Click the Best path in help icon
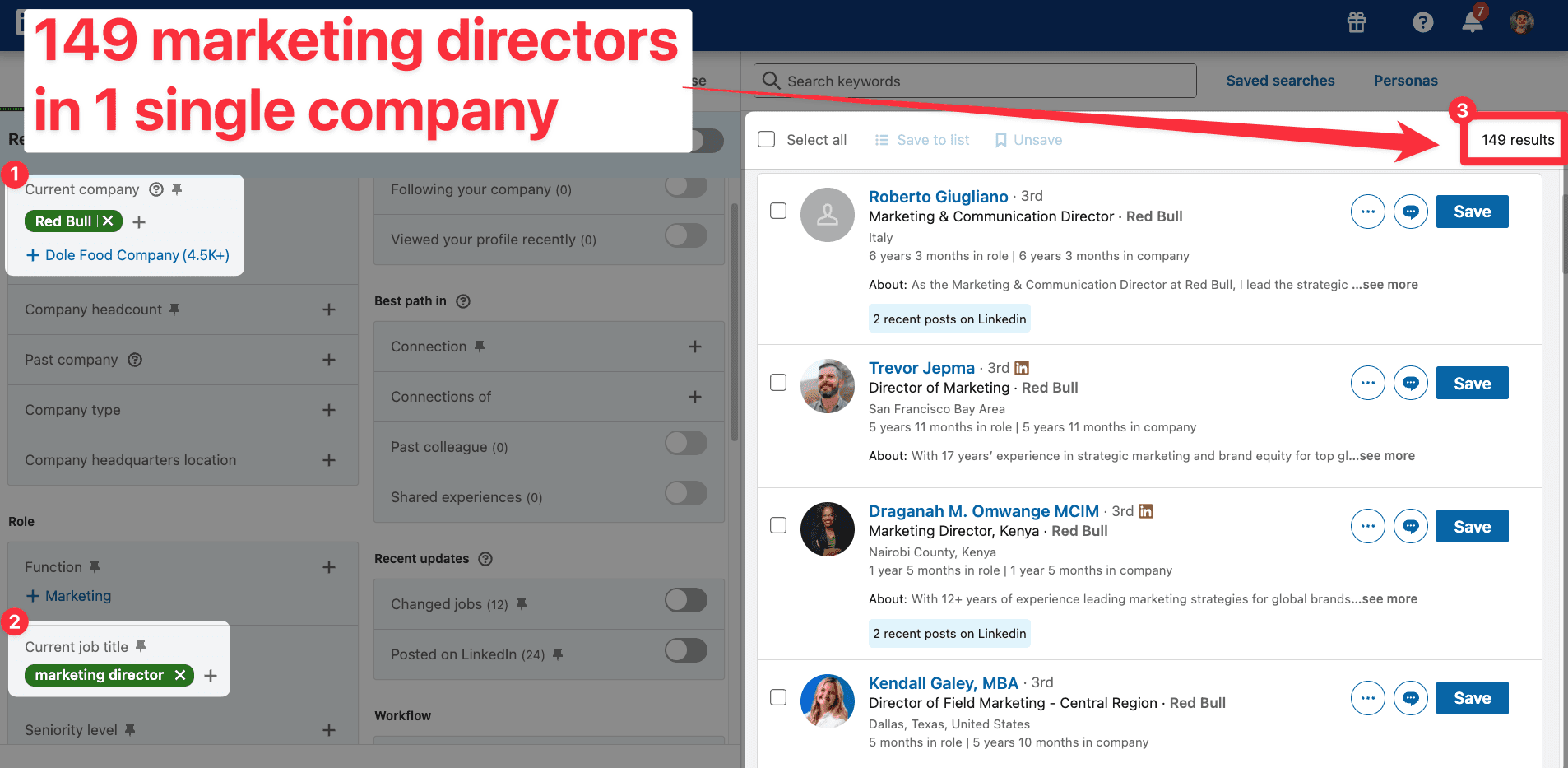 463,301
